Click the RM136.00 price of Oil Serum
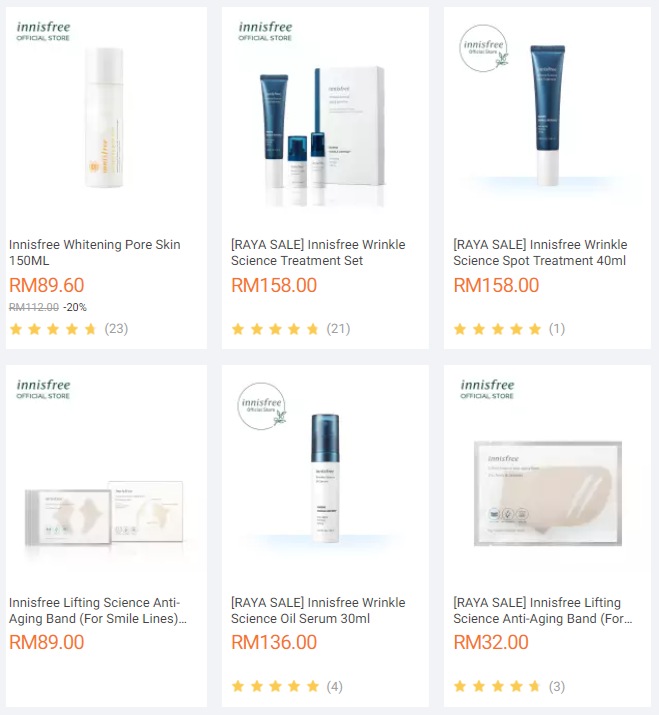This screenshot has height=715, width=659. (274, 642)
